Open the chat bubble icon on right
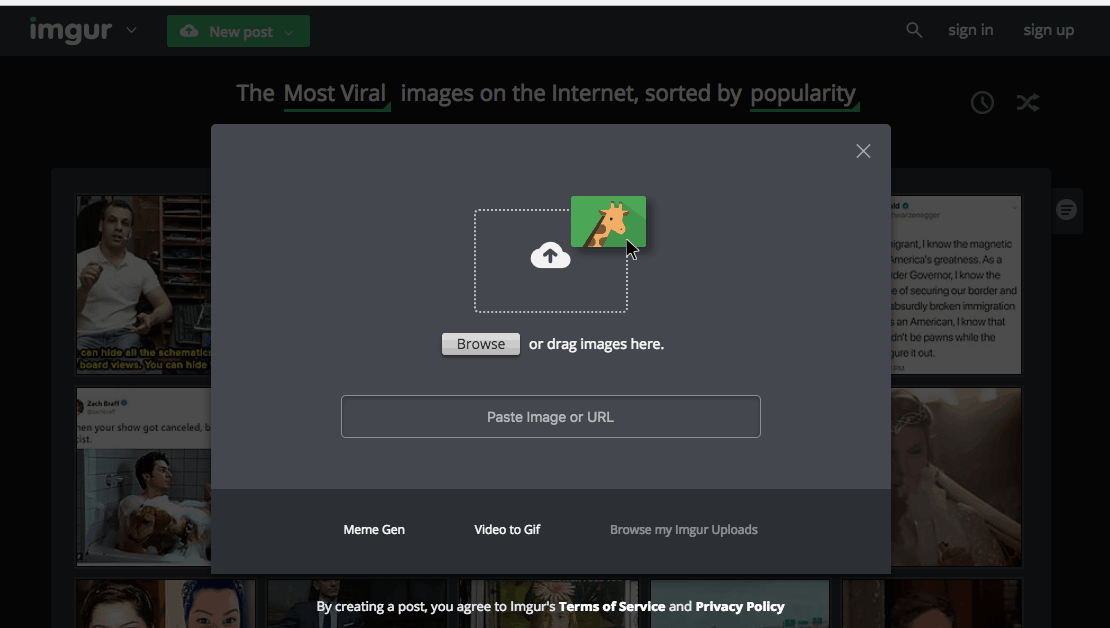Image resolution: width=1110 pixels, height=628 pixels. tap(1066, 210)
